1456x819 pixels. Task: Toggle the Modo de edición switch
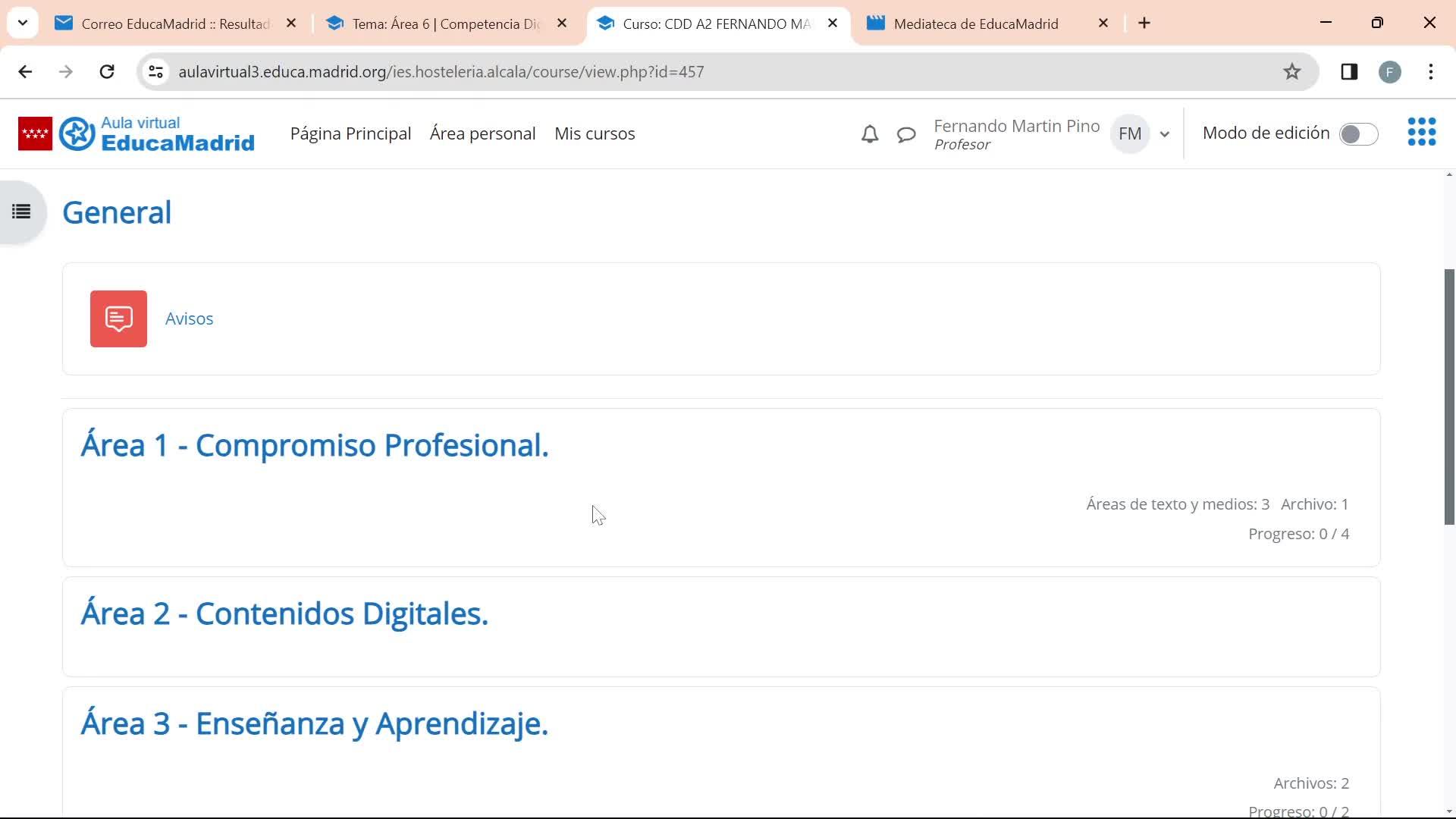coord(1357,134)
